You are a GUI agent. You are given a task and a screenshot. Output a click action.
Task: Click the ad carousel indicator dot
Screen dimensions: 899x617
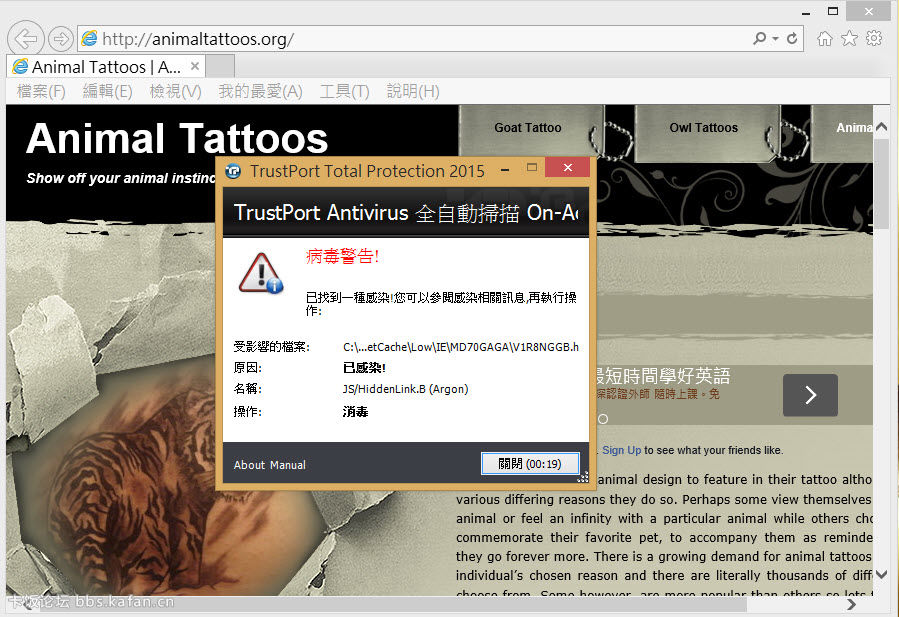tap(603, 419)
